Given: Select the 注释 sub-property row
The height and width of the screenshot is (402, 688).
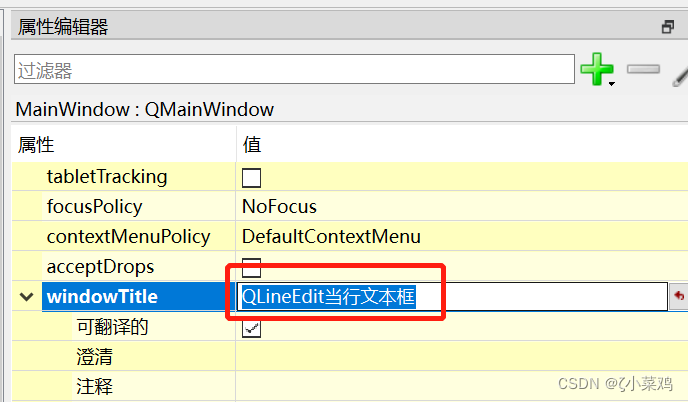Looking at the screenshot, I should 350,386.
